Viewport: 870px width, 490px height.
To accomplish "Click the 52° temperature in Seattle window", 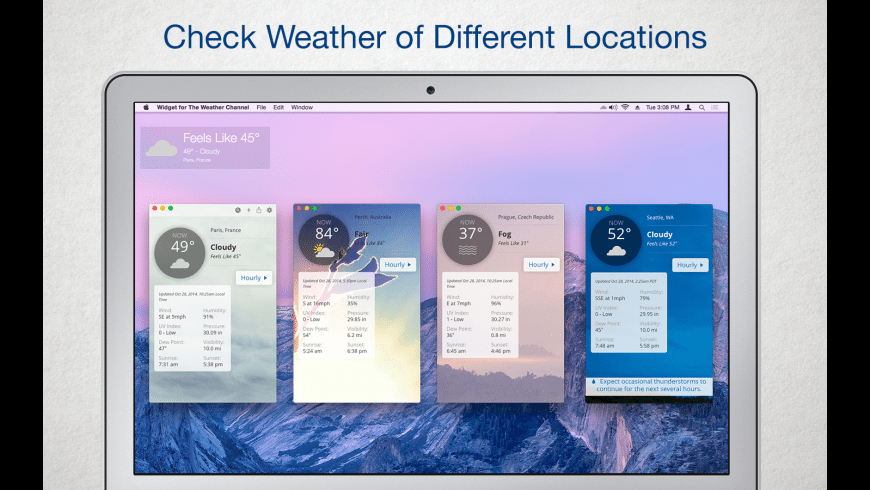I will 619,234.
